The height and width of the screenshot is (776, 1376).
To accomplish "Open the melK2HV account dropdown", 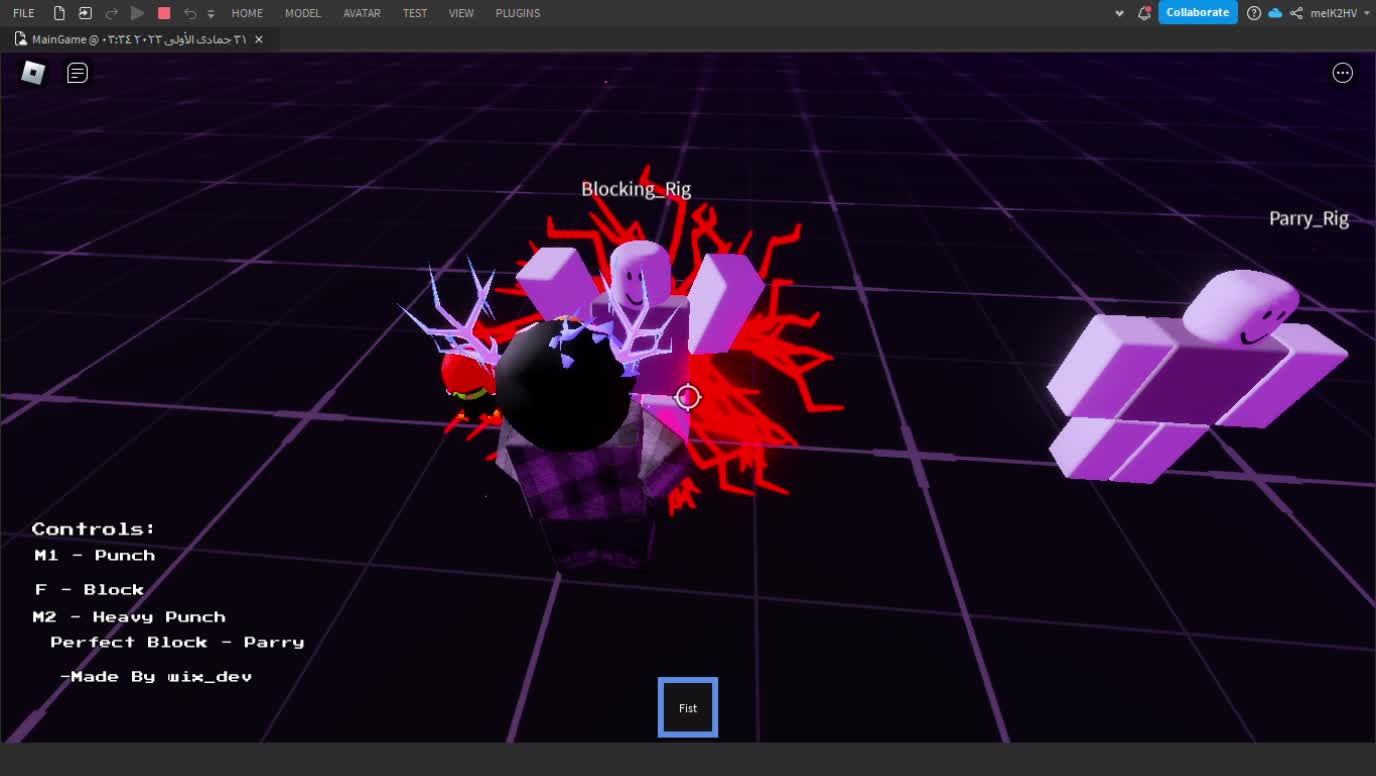I will [x=1340, y=13].
